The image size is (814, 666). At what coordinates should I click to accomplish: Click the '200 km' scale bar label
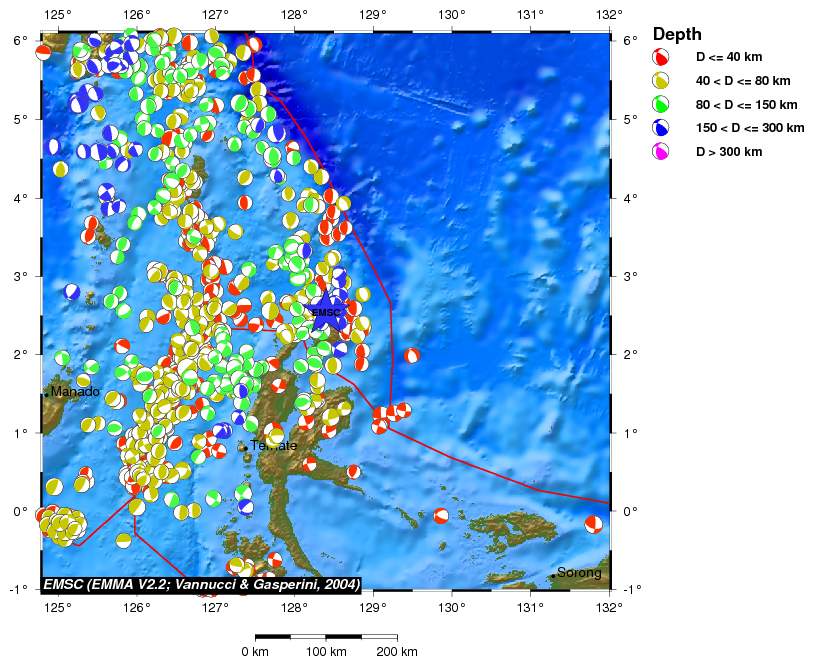pos(397,652)
